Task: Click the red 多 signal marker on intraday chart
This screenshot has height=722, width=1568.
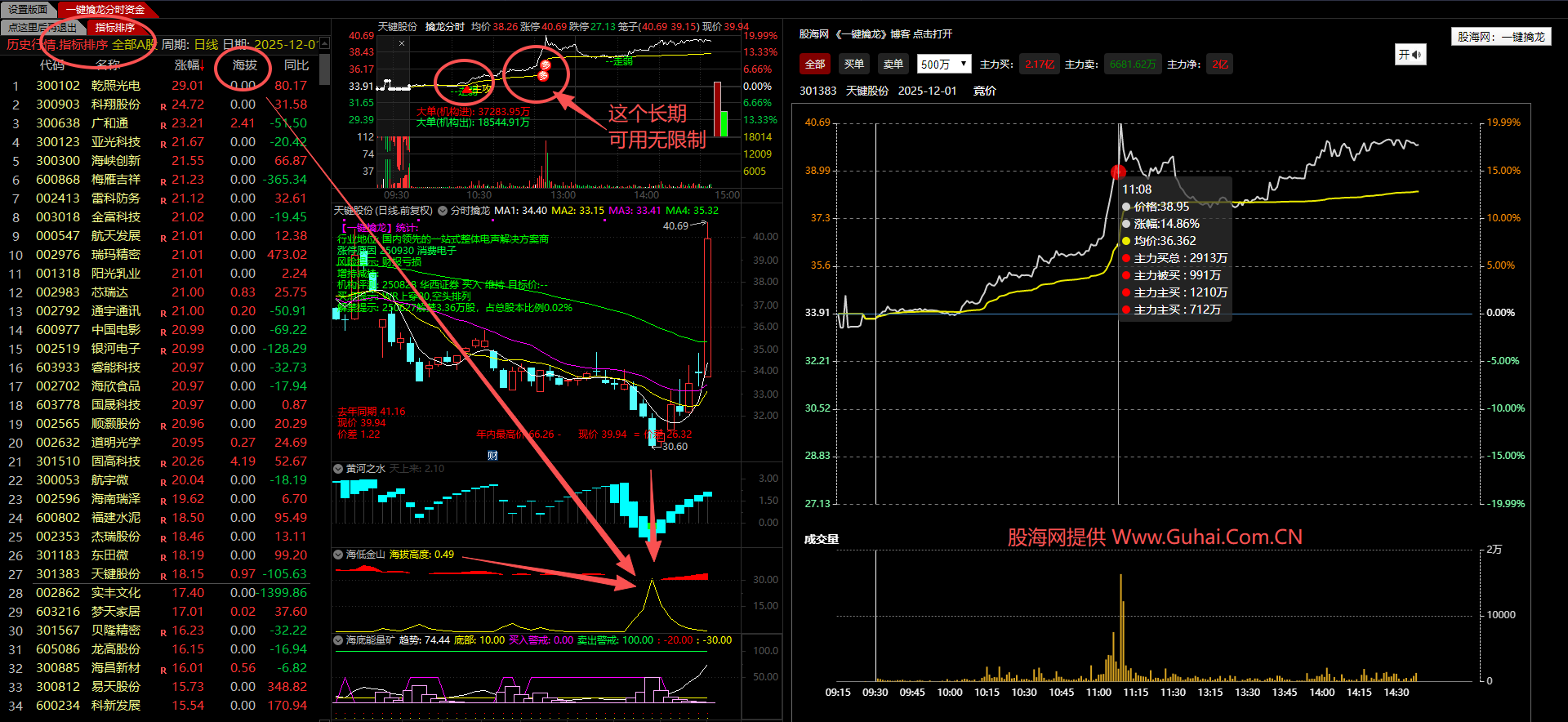Action: pyautogui.click(x=545, y=65)
